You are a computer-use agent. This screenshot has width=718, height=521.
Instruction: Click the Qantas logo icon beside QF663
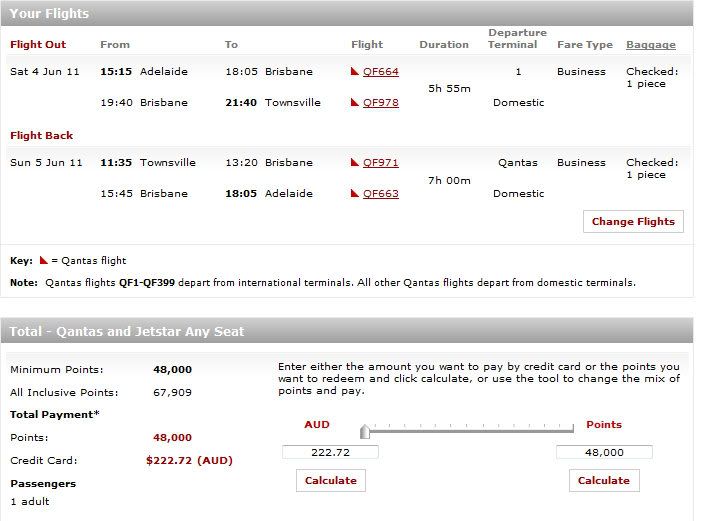[x=354, y=193]
